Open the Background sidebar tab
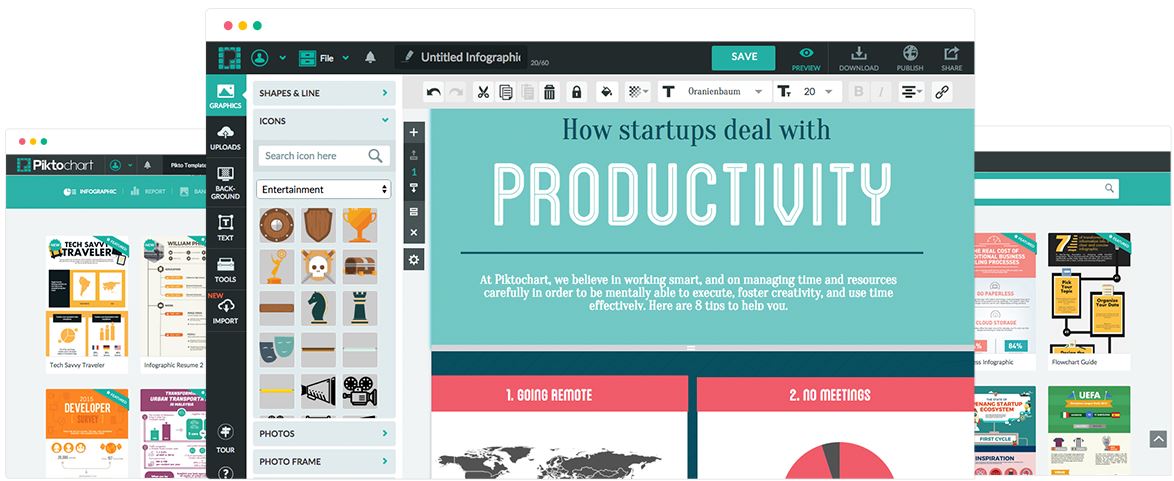 (x=225, y=183)
